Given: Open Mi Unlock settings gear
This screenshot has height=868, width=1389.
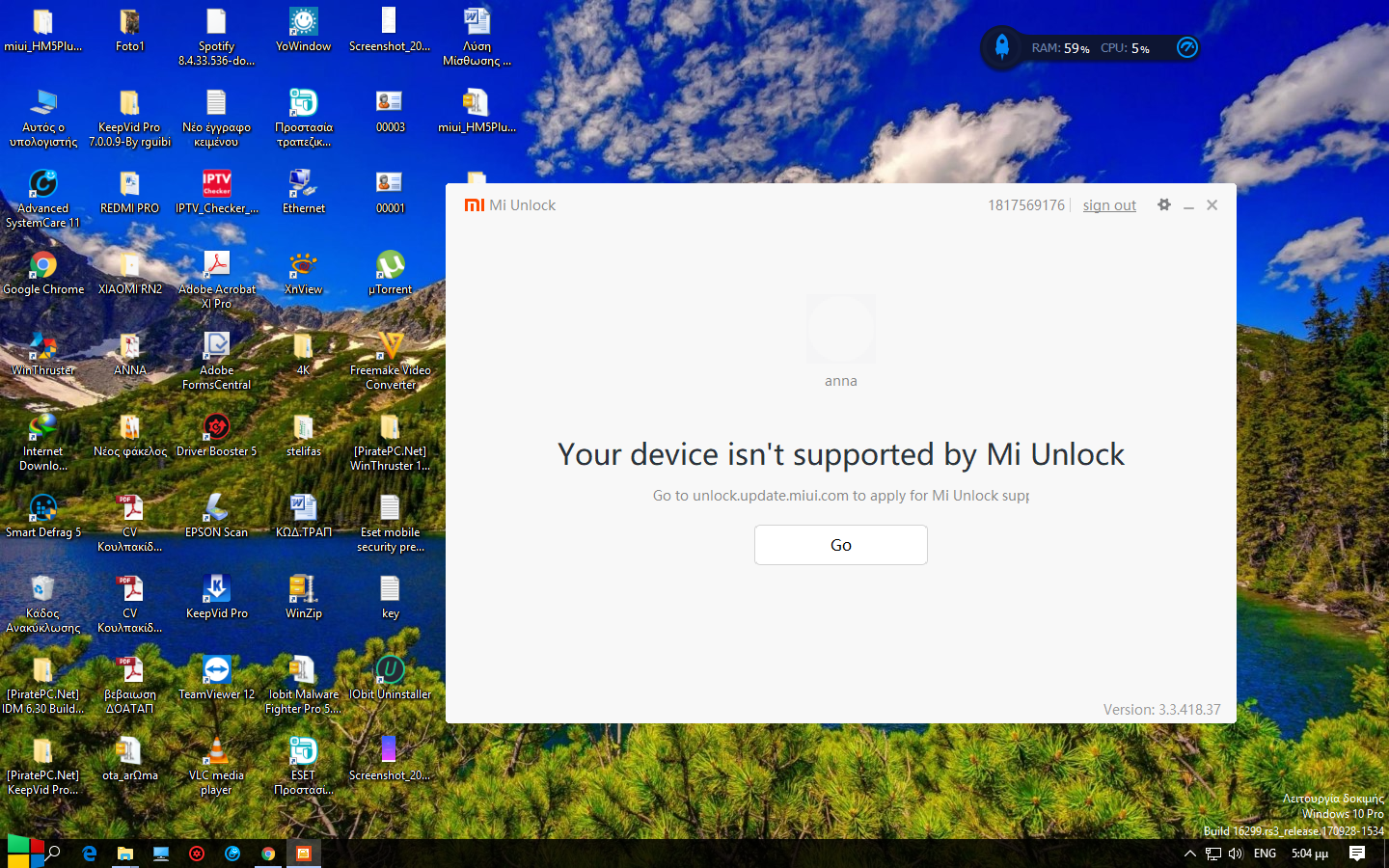Looking at the screenshot, I should (x=1164, y=204).
